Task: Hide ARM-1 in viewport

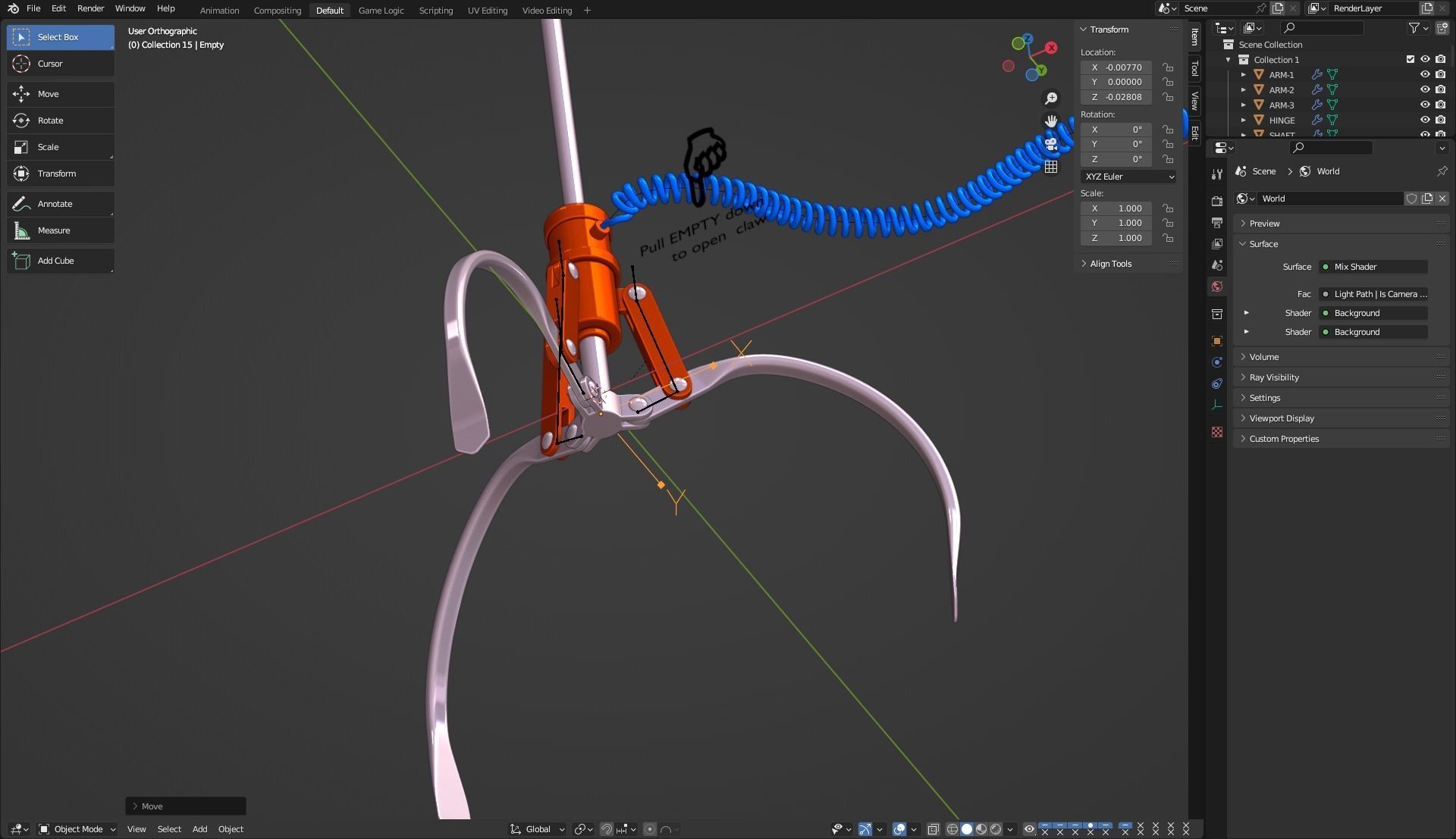Action: pyautogui.click(x=1425, y=75)
